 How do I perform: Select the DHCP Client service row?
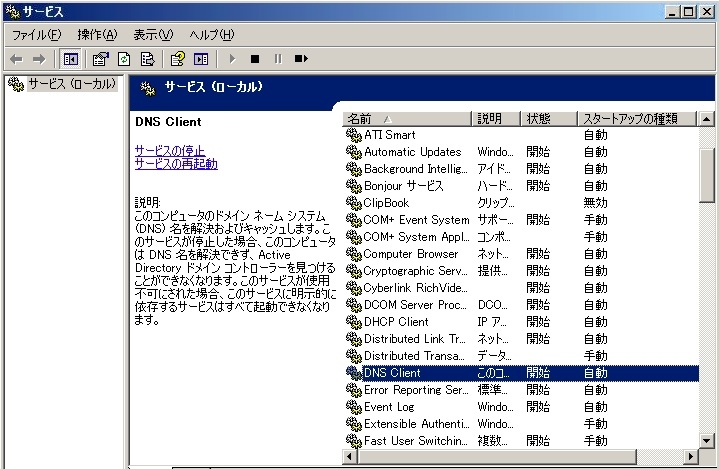pos(396,322)
